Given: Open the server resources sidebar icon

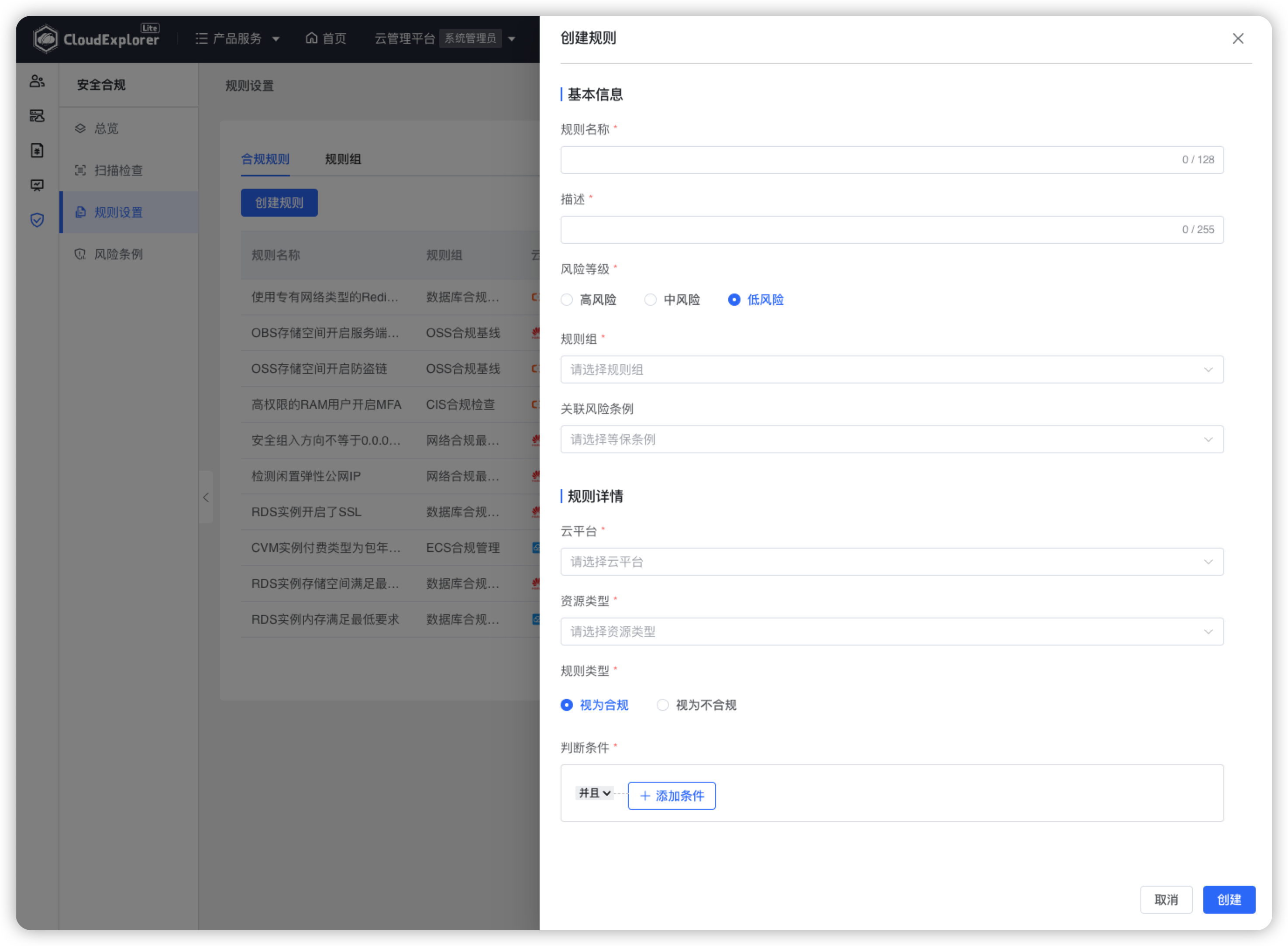Looking at the screenshot, I should 37,116.
